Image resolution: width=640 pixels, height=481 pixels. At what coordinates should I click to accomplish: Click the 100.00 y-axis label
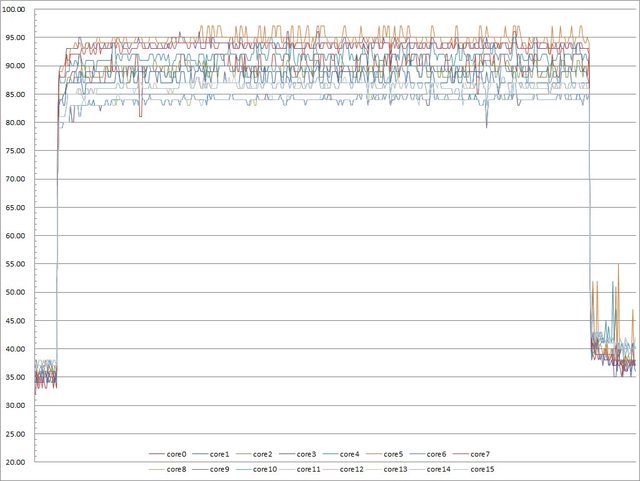16,9
